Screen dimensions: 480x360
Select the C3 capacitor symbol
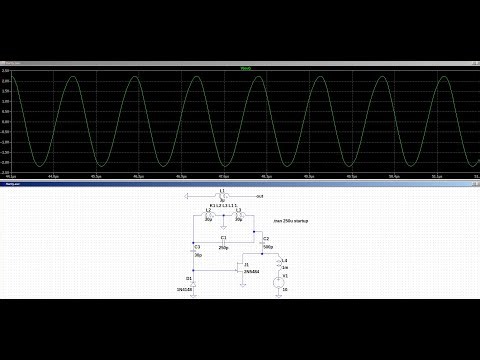pos(193,251)
